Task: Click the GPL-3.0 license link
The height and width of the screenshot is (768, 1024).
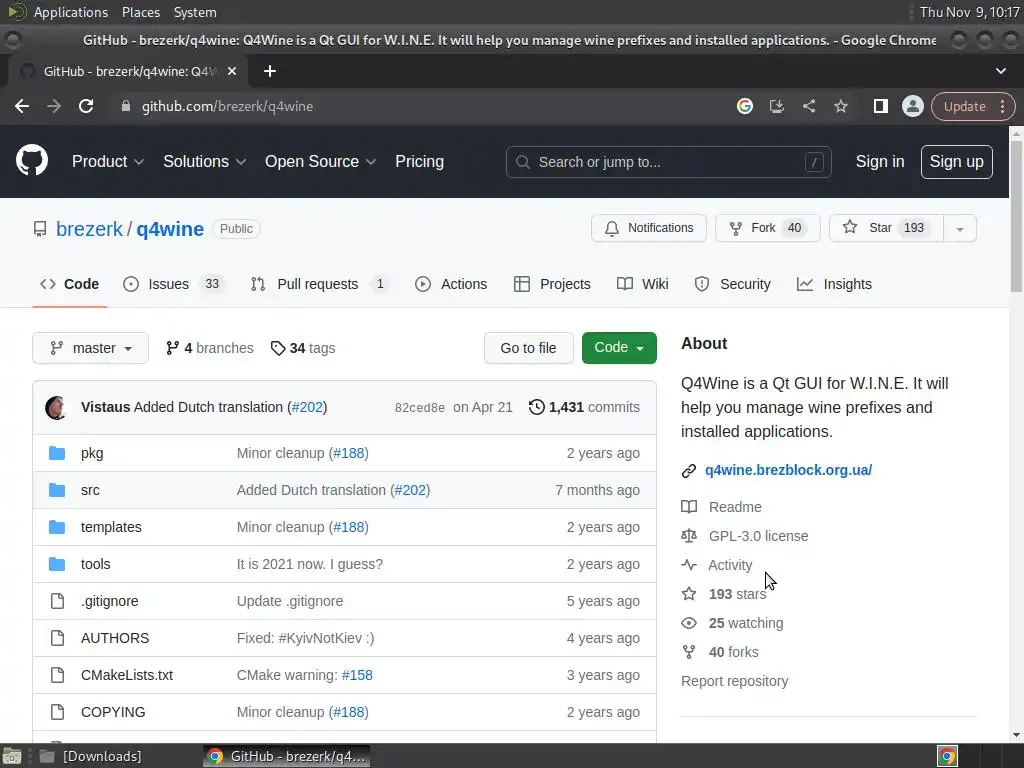Action: point(758,536)
